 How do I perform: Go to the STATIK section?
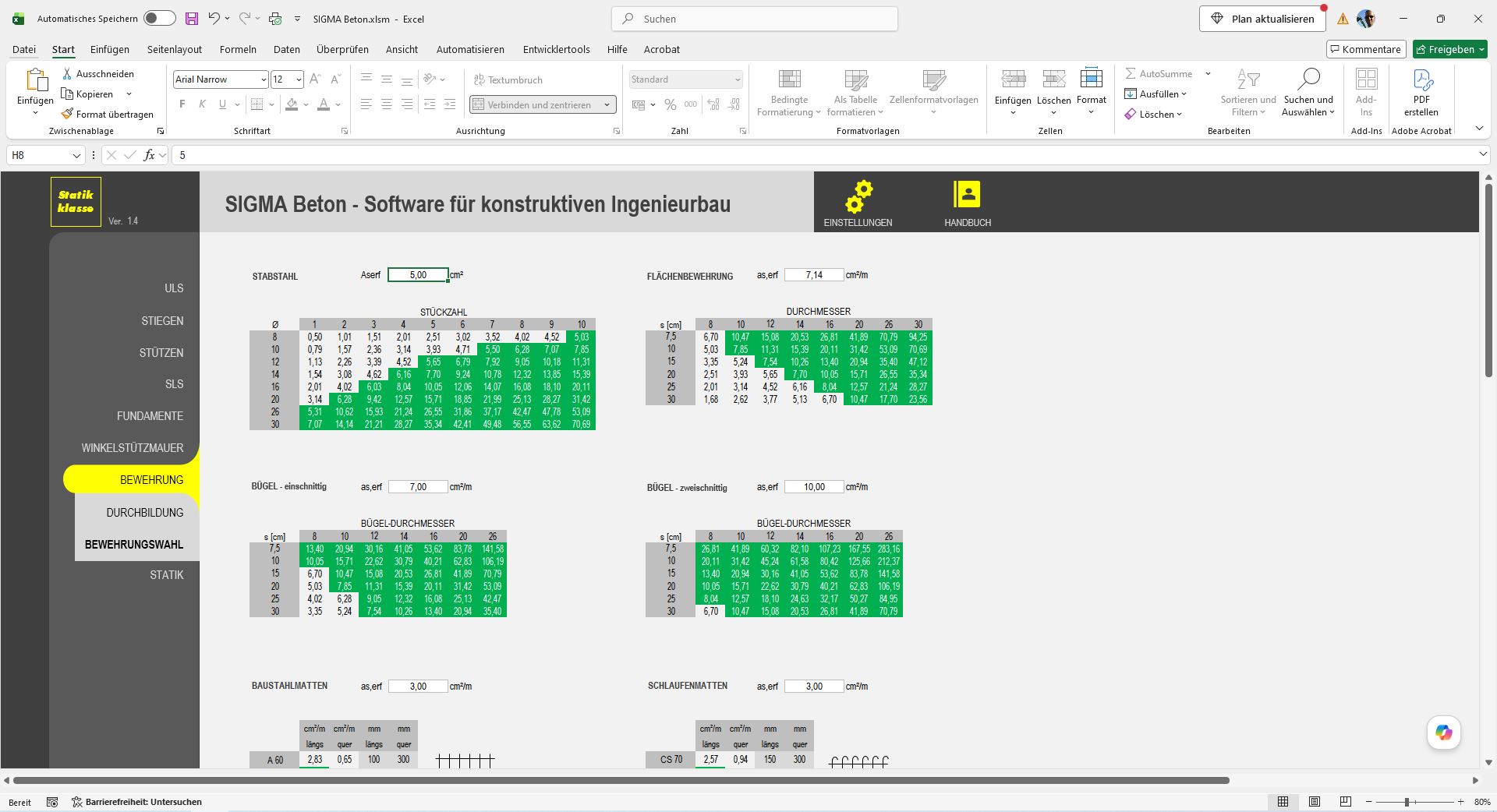pos(167,575)
